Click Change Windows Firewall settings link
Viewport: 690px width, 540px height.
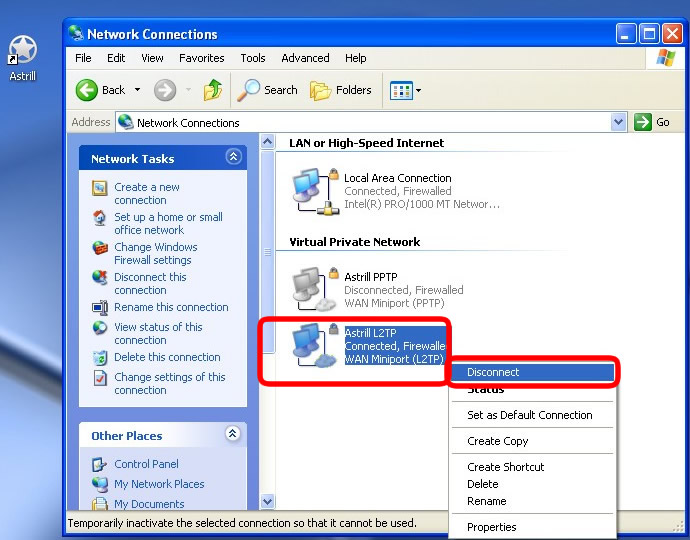[x=155, y=253]
